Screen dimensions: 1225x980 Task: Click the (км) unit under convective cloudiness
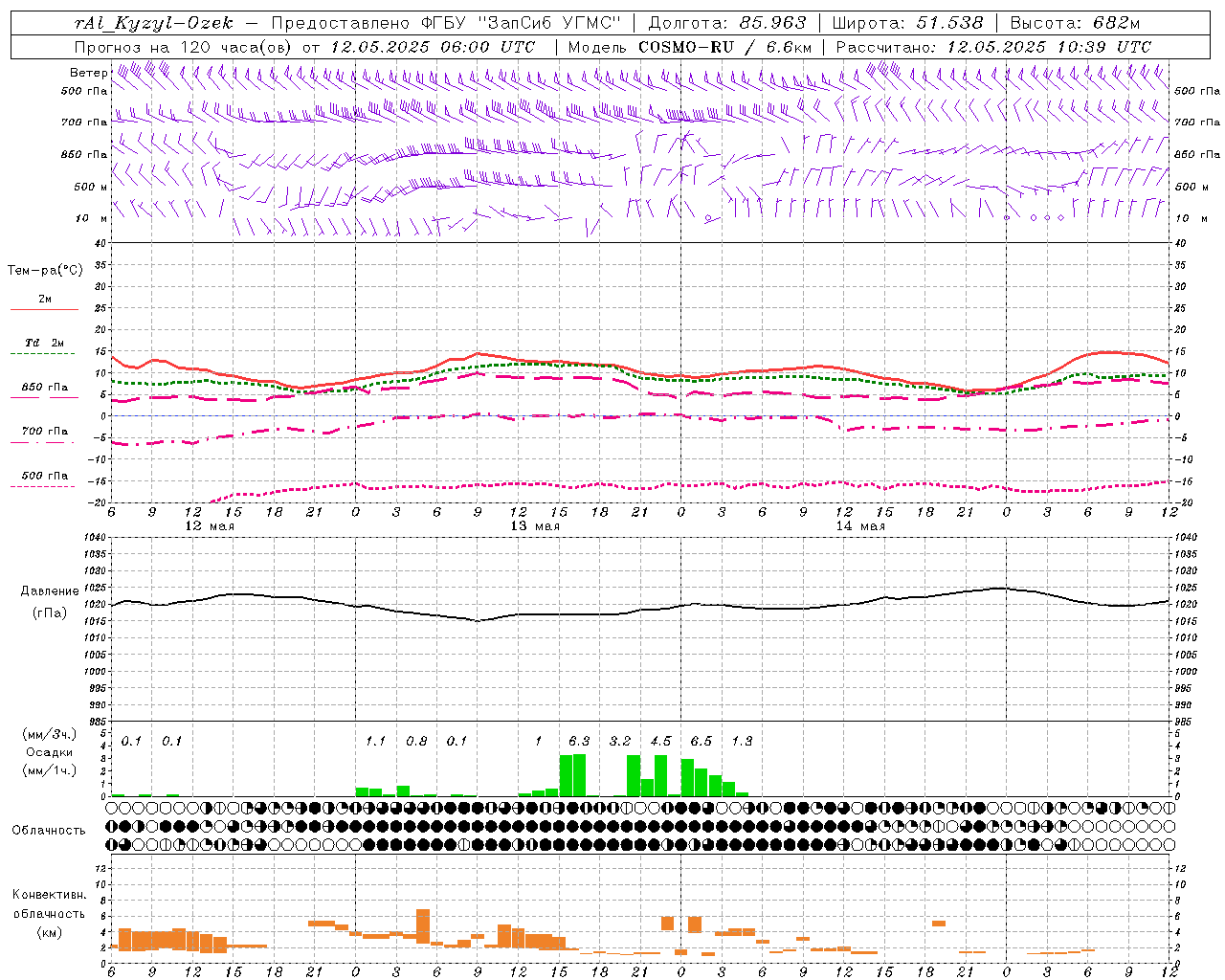(x=49, y=932)
